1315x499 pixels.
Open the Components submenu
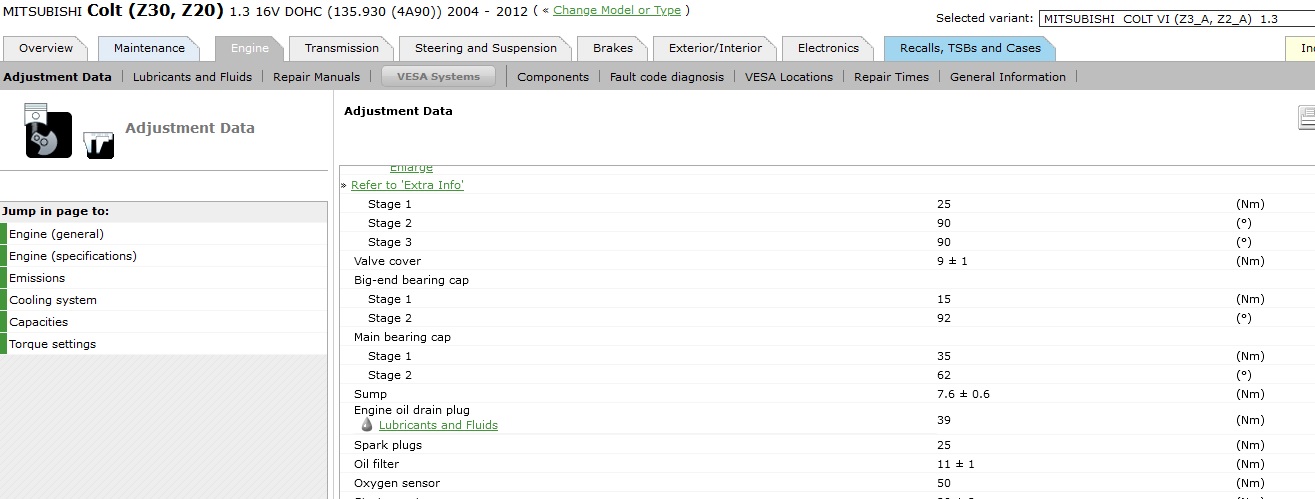[x=553, y=77]
